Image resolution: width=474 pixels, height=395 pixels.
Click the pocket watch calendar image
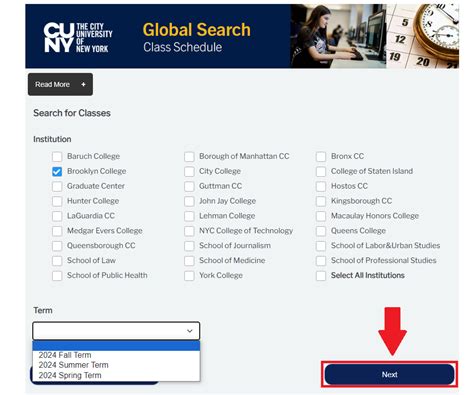coord(422,36)
